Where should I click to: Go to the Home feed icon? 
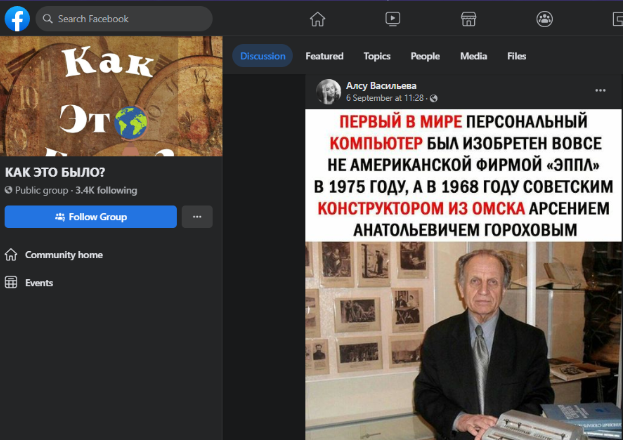(x=318, y=19)
